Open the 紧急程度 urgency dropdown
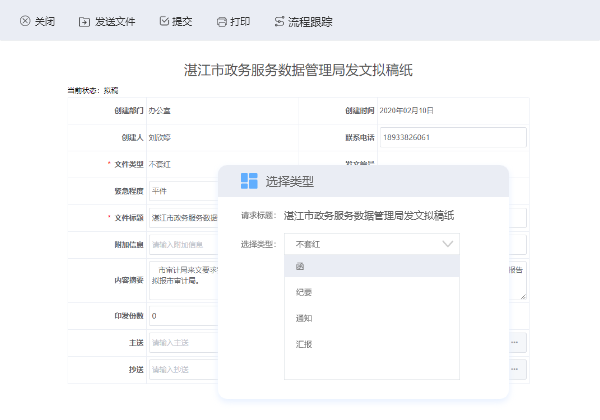This screenshot has height=420, width=600. click(180, 190)
